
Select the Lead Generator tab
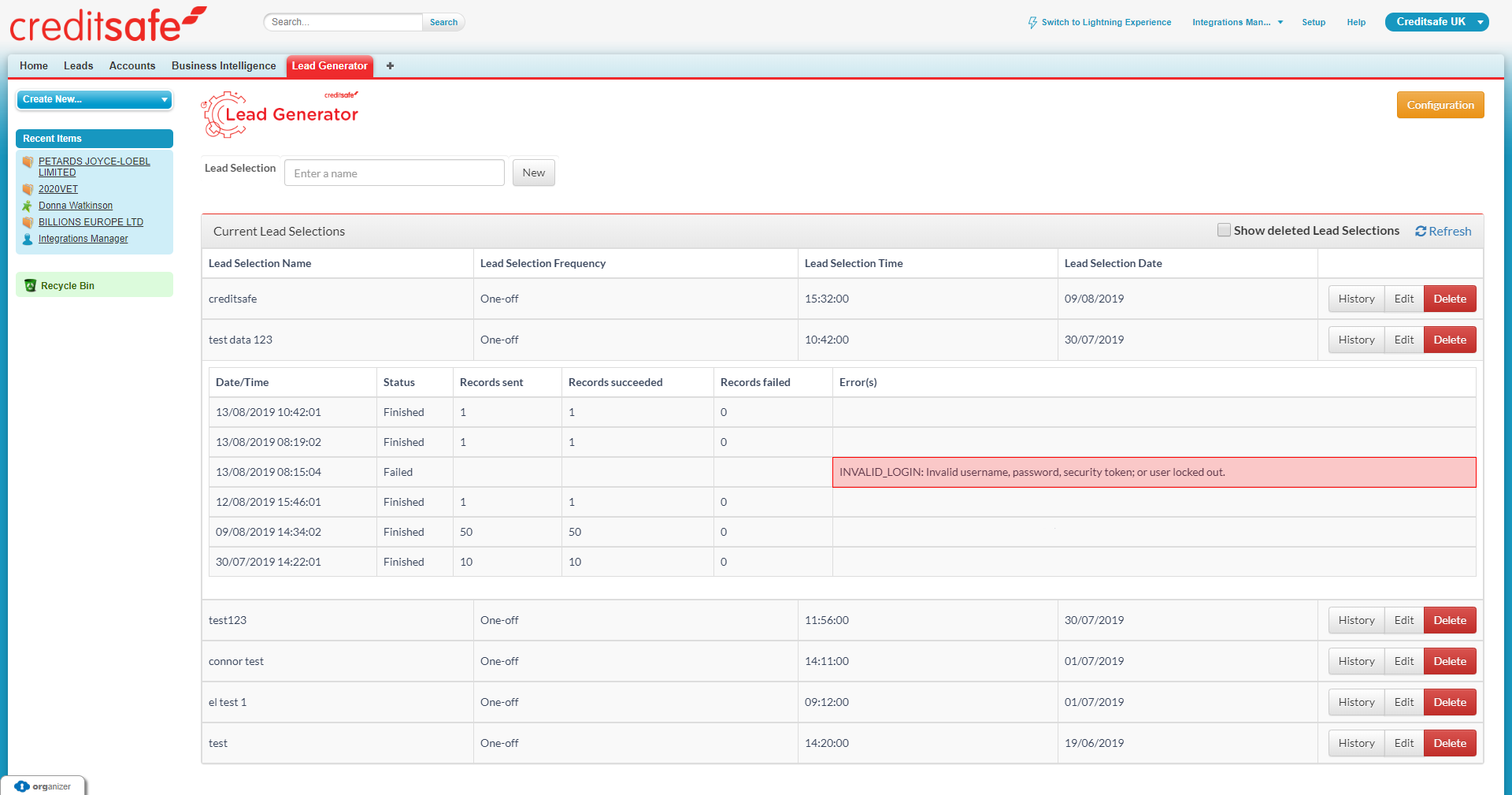(330, 66)
